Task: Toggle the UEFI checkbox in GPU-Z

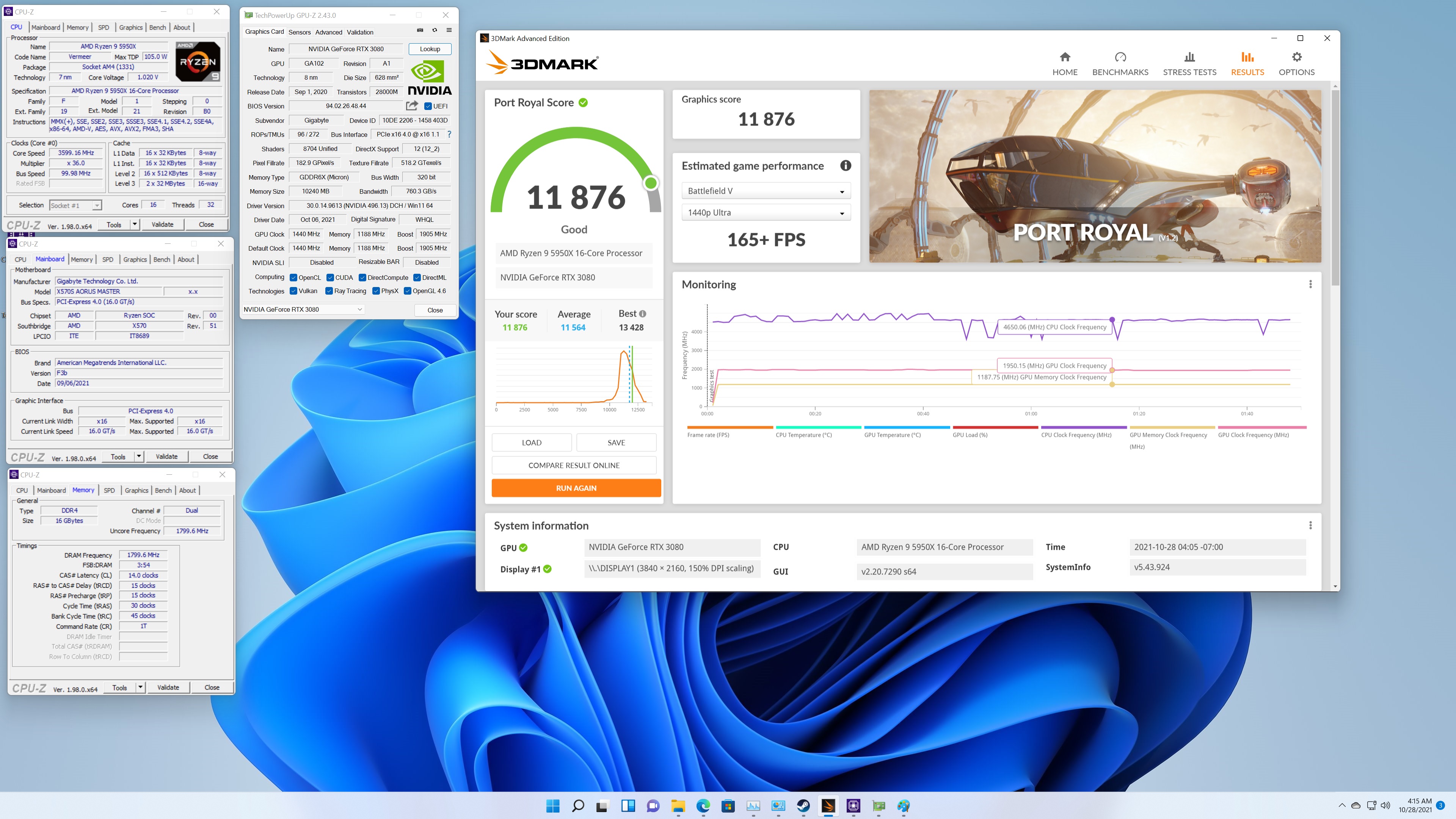Action: pos(428,106)
